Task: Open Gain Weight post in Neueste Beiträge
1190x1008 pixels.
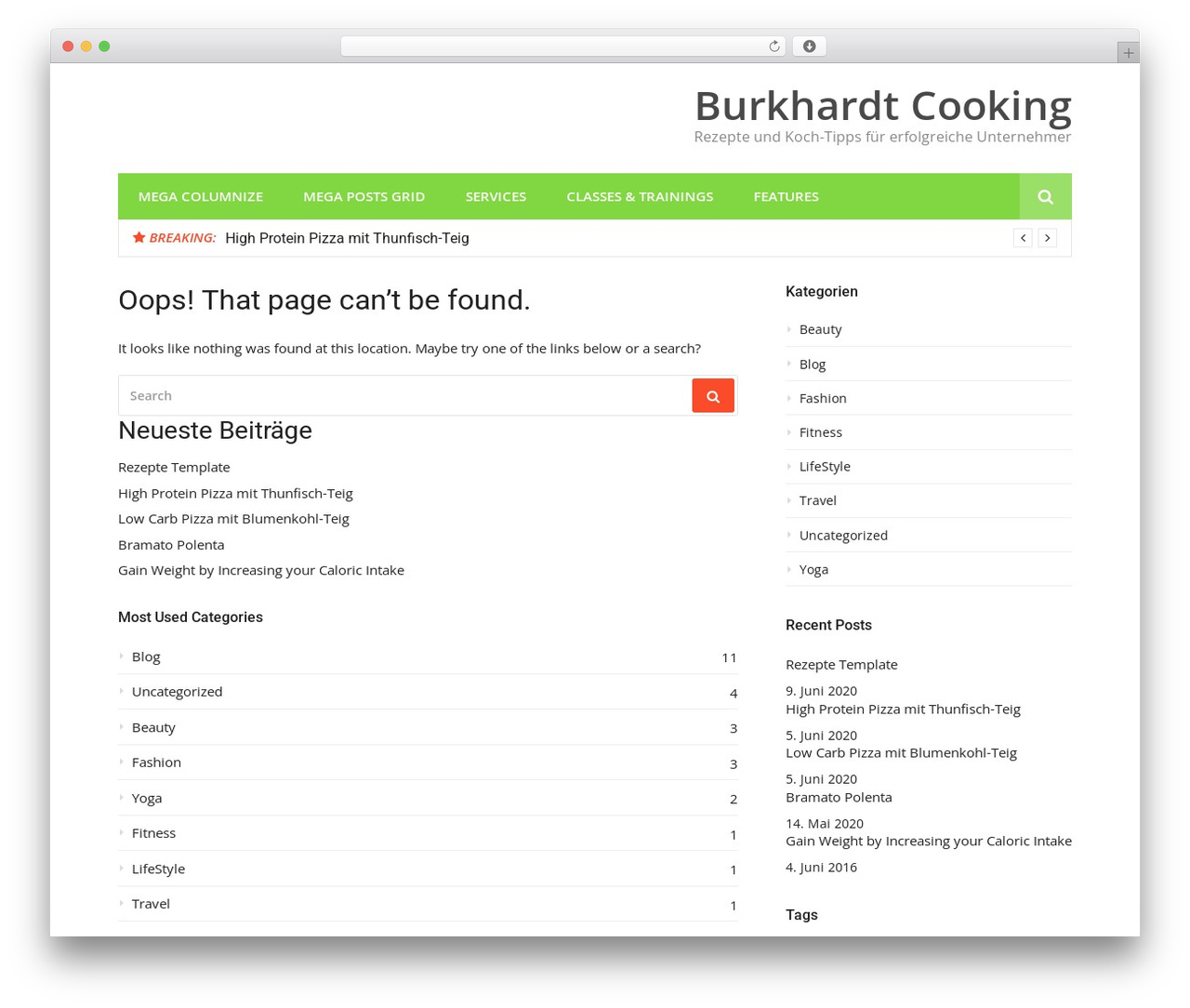Action: tap(261, 570)
